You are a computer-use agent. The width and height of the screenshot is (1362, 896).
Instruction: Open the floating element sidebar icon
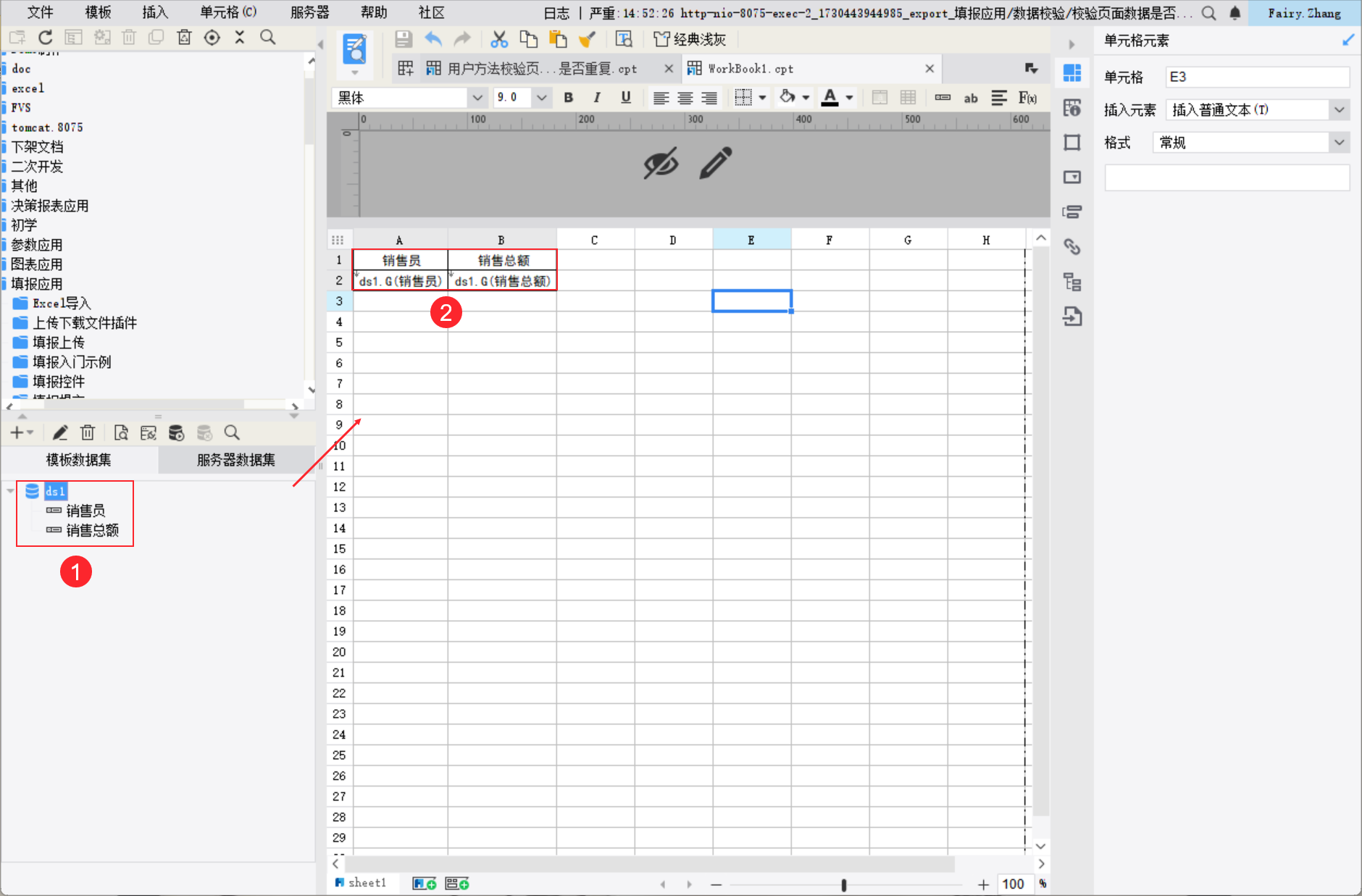[1072, 142]
